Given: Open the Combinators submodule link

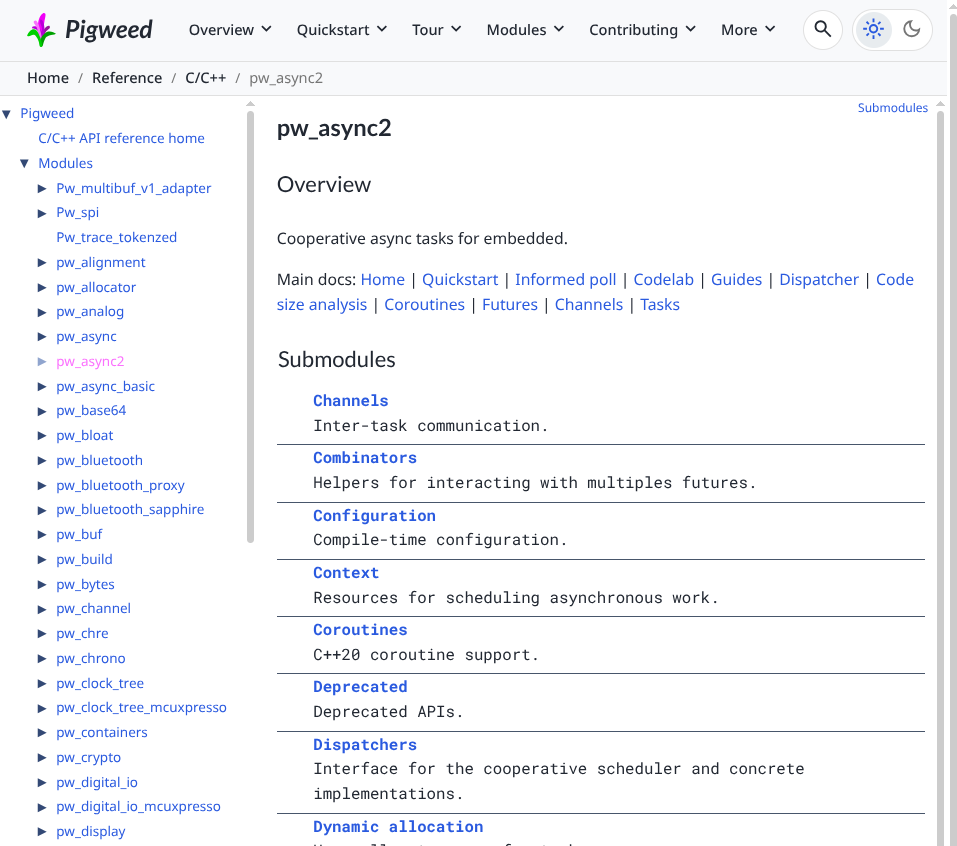Looking at the screenshot, I should click(x=365, y=458).
